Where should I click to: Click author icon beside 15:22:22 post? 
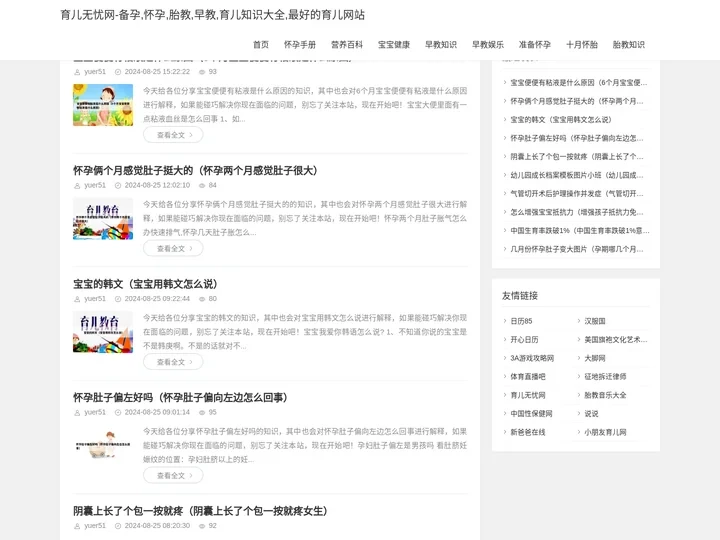[77, 72]
